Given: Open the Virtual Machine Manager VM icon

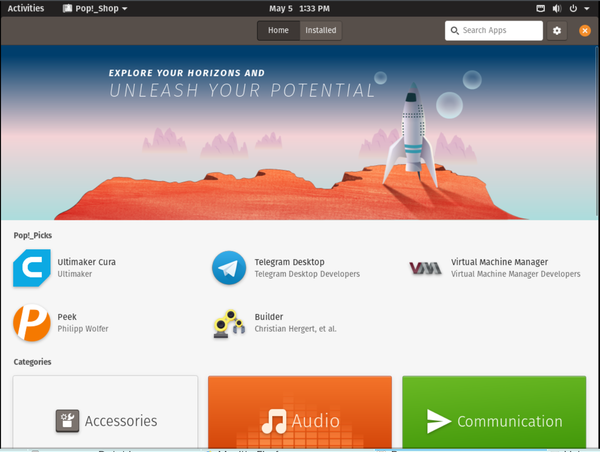Looking at the screenshot, I should click(426, 268).
